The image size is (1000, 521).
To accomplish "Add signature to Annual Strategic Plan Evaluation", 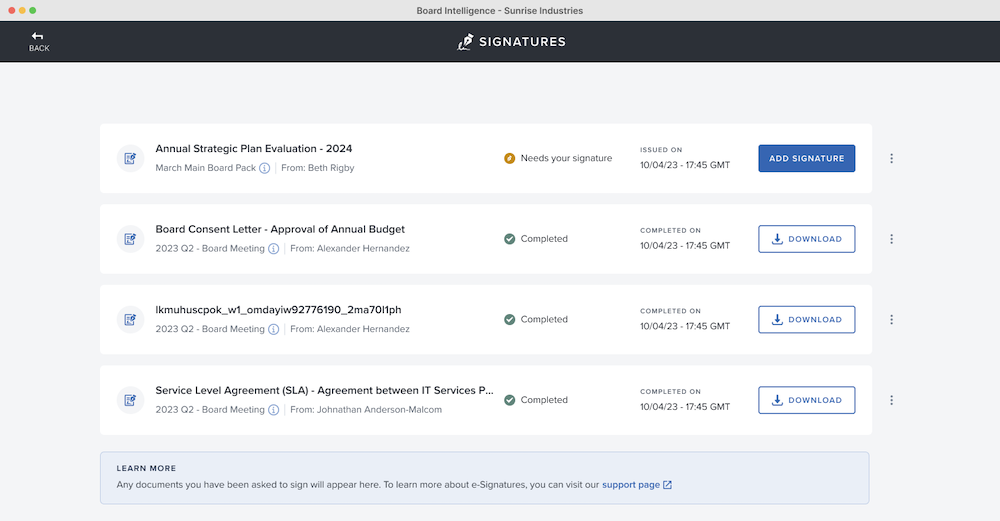I will pos(807,158).
